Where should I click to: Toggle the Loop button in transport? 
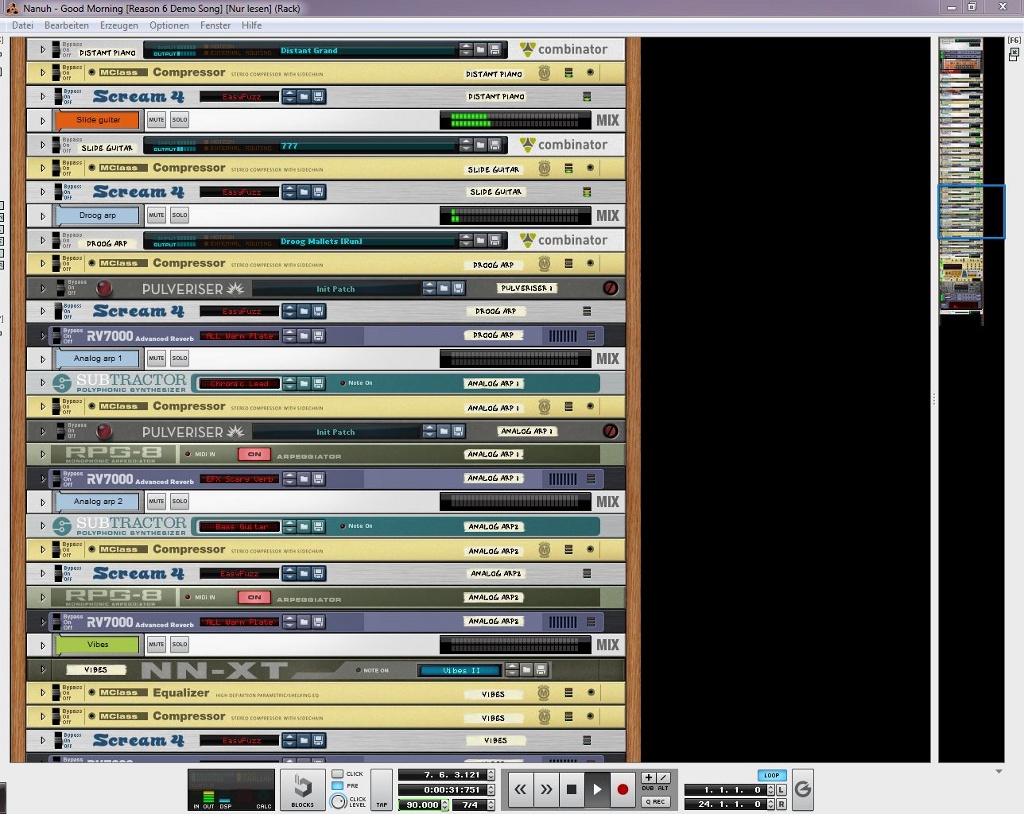tap(771, 775)
